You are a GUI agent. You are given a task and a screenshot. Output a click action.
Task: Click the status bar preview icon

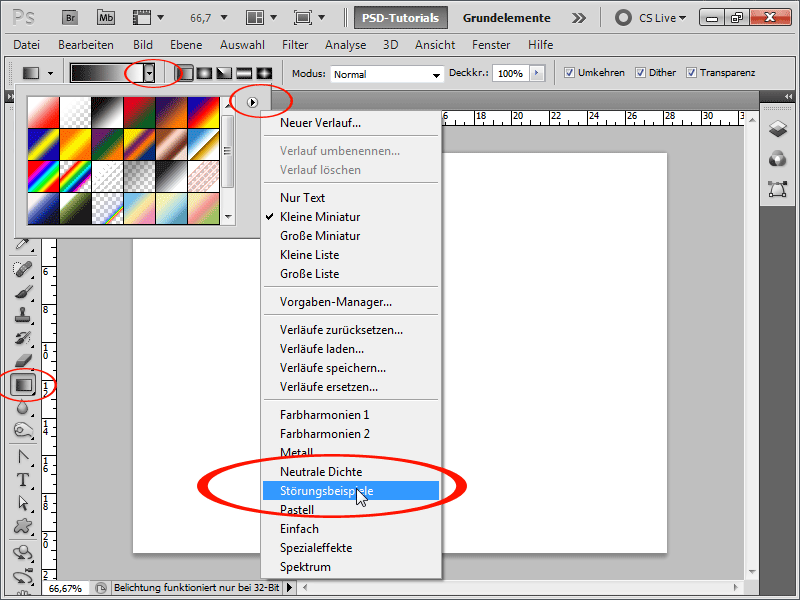101,588
